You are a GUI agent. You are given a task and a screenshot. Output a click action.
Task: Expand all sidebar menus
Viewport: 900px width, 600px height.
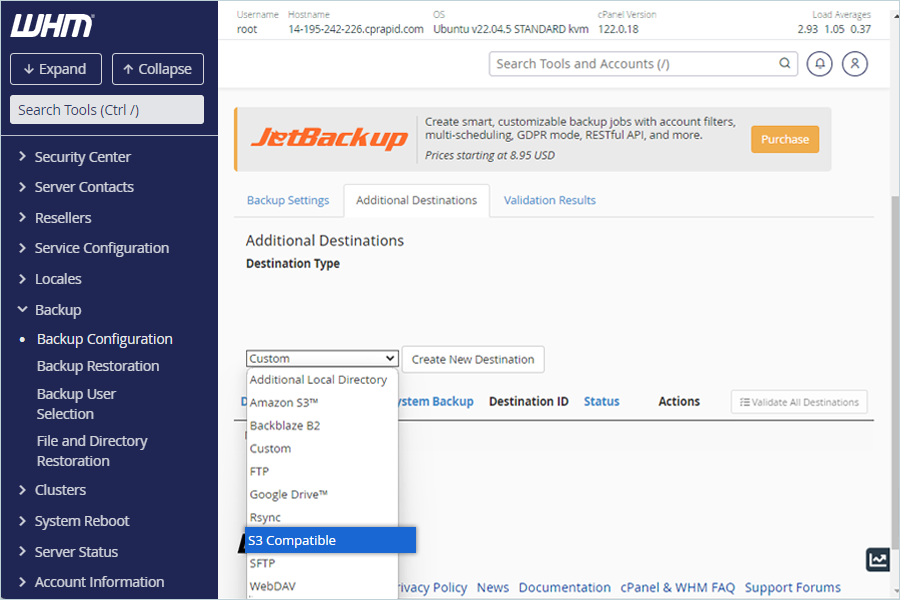(56, 69)
